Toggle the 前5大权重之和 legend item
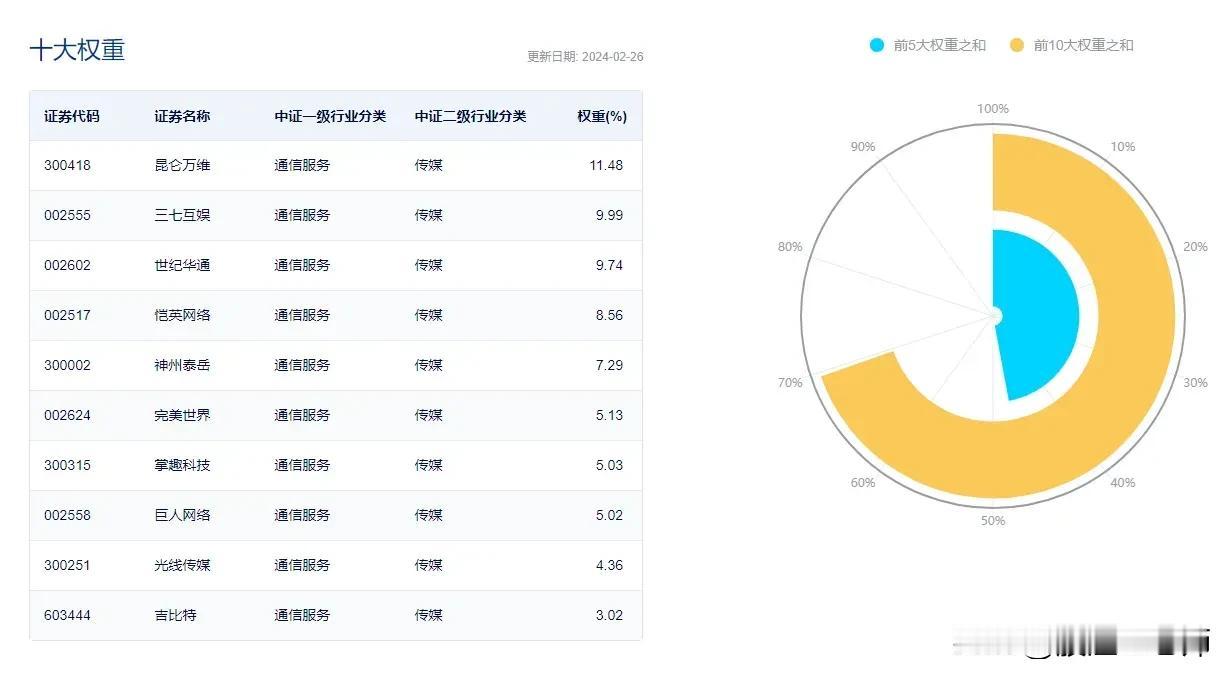 (x=927, y=45)
